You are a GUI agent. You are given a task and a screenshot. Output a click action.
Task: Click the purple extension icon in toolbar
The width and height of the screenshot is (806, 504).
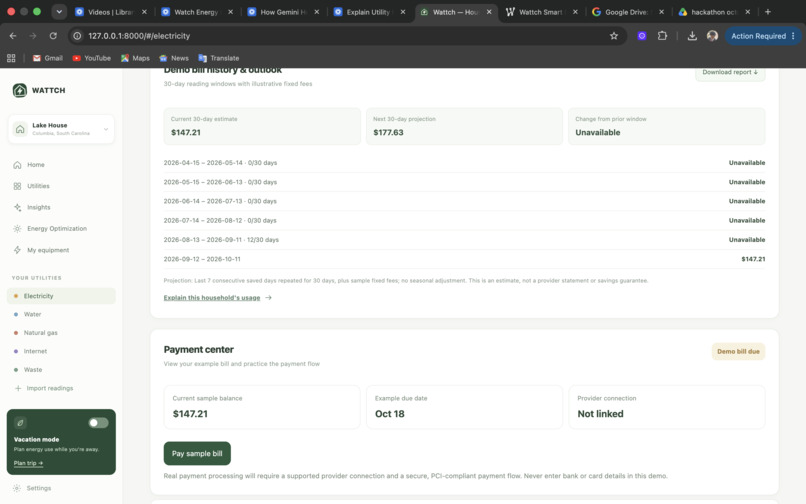click(x=642, y=36)
